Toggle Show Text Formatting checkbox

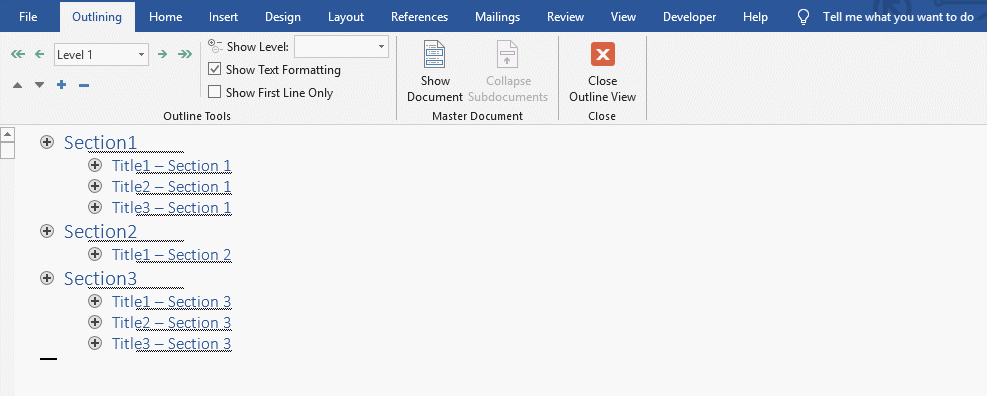[215, 69]
